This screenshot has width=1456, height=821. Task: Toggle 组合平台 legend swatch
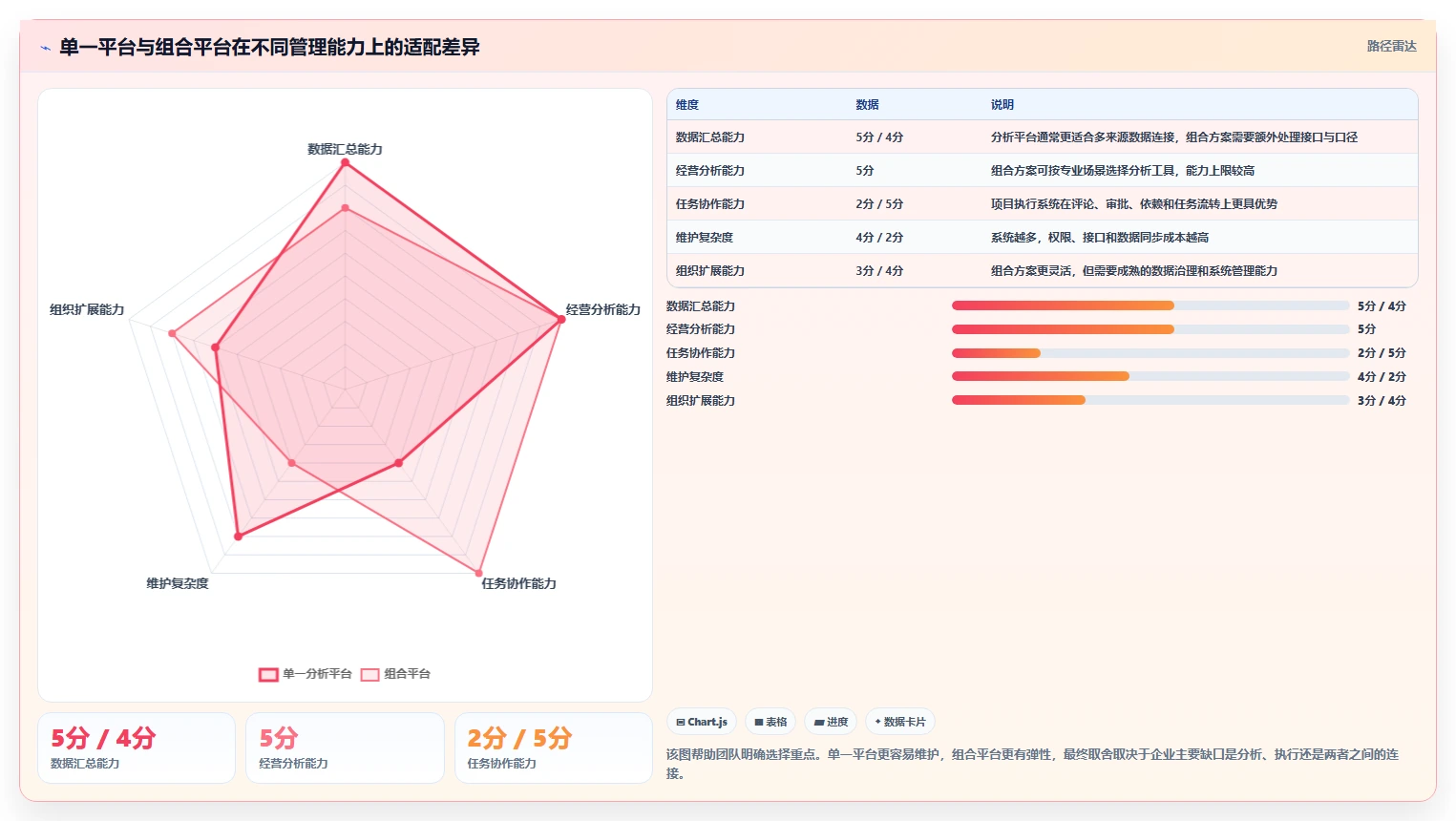(370, 674)
